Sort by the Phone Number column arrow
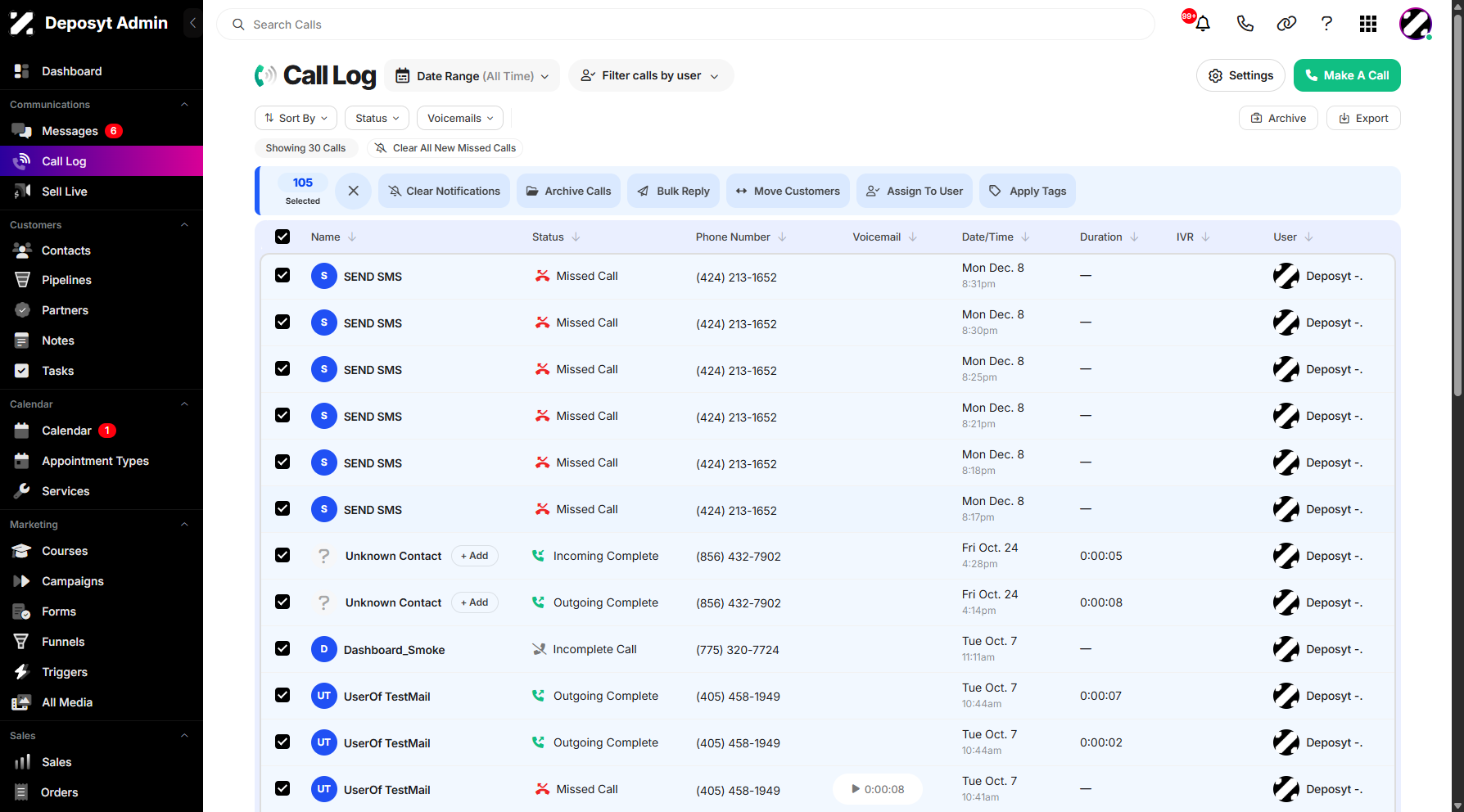 coord(782,237)
